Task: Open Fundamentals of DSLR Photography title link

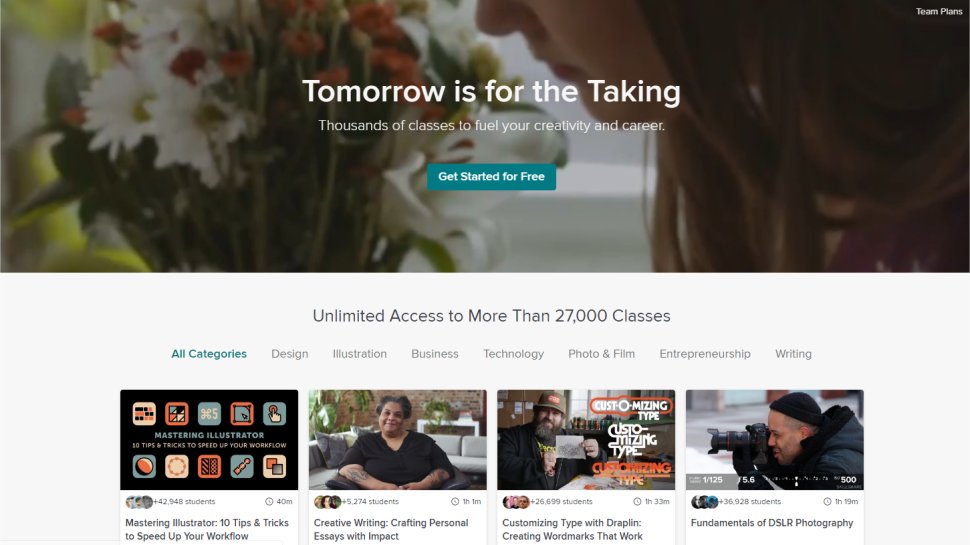Action: 771,523
